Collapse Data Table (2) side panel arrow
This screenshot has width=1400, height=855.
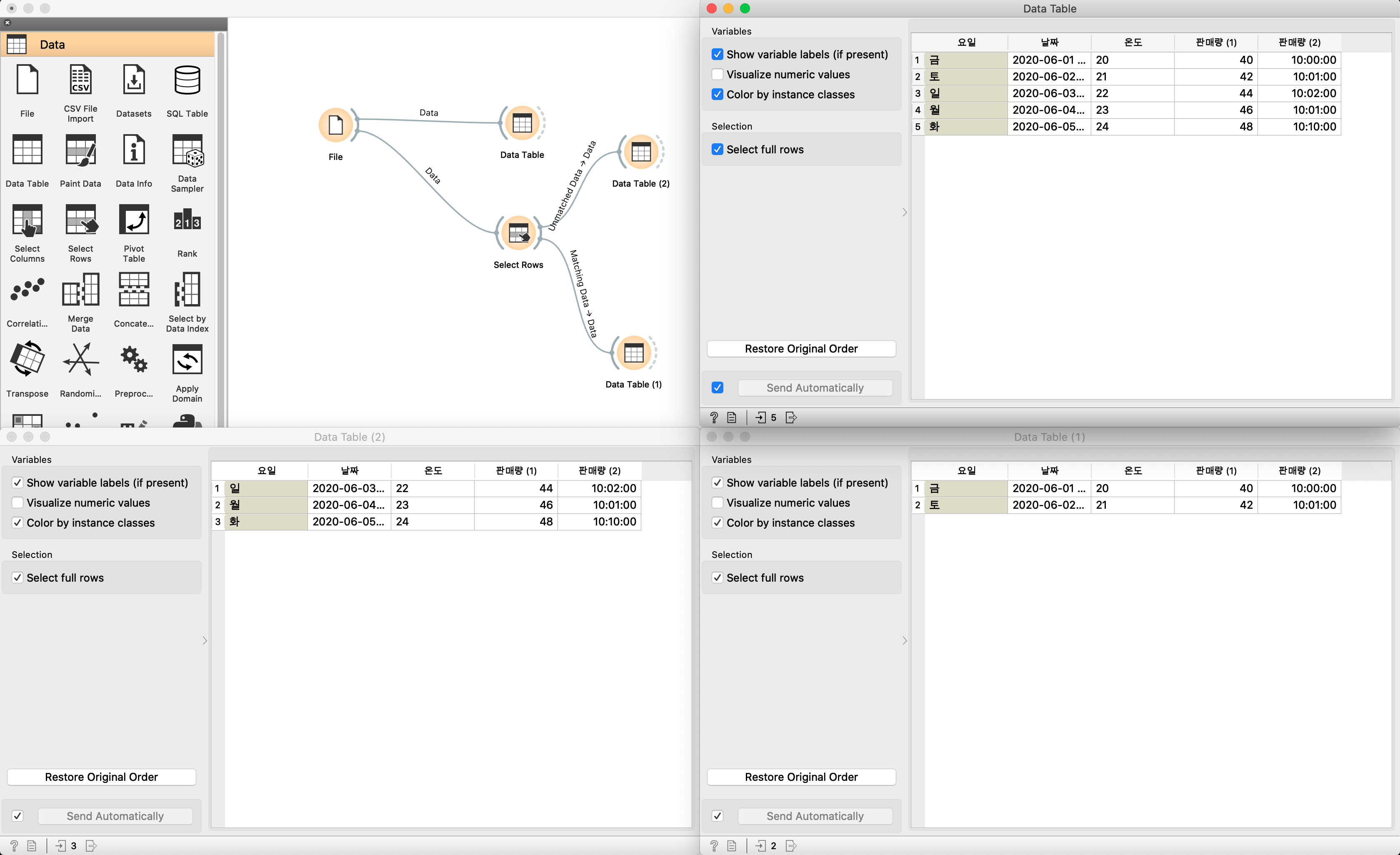pos(205,641)
